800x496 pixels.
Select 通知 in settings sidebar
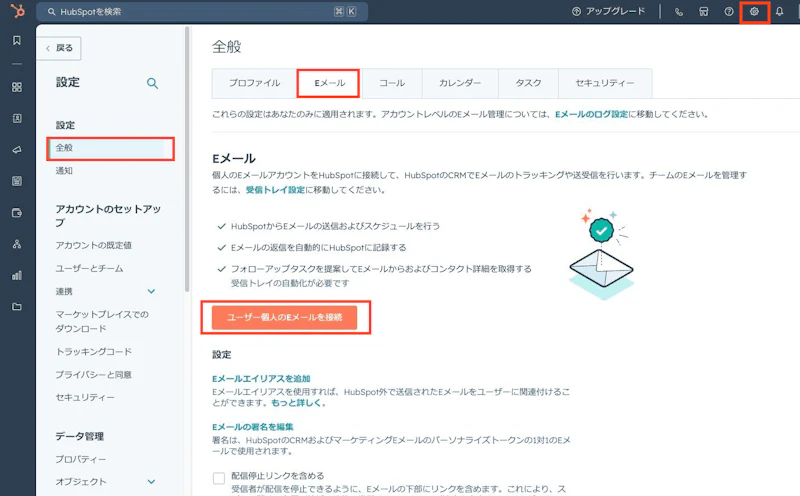click(x=64, y=171)
